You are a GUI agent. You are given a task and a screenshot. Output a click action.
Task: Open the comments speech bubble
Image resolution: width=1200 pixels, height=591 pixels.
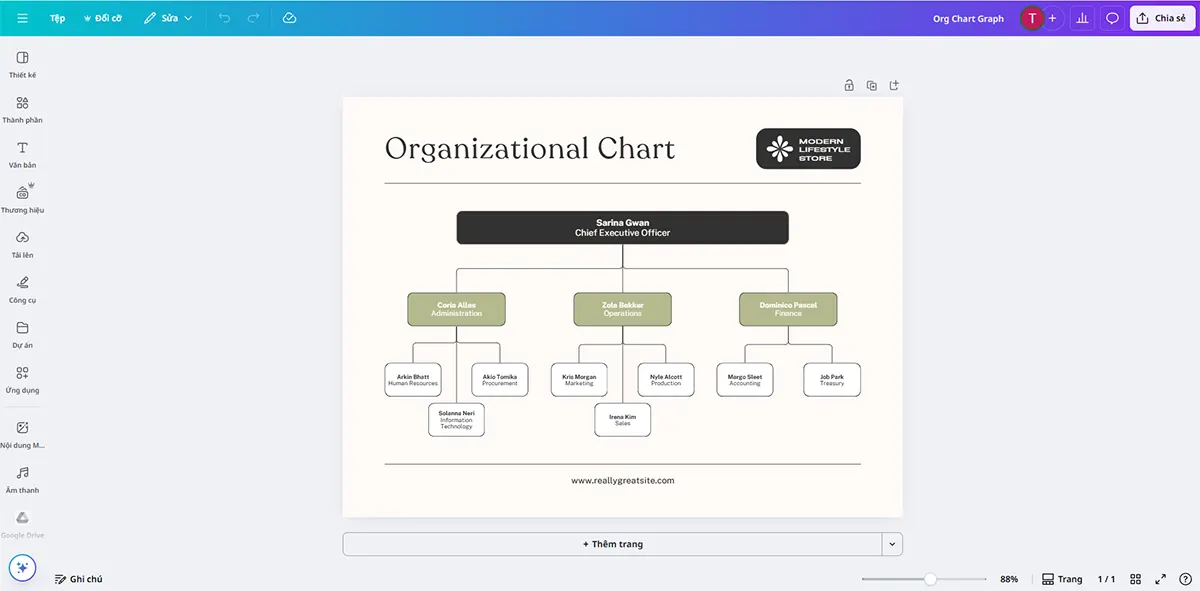(1112, 18)
